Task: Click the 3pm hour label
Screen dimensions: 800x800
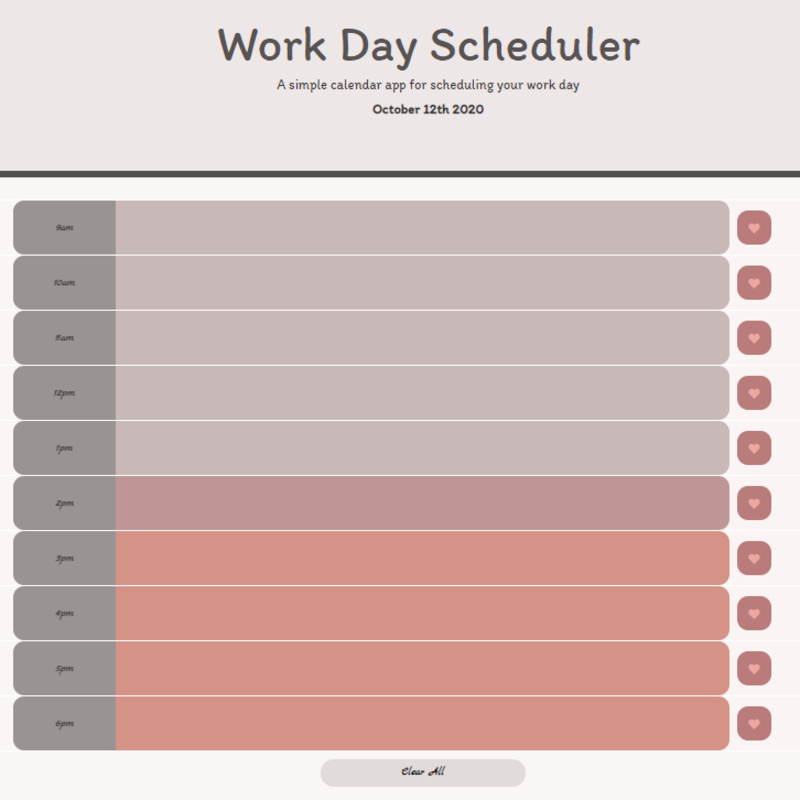Action: click(62, 558)
